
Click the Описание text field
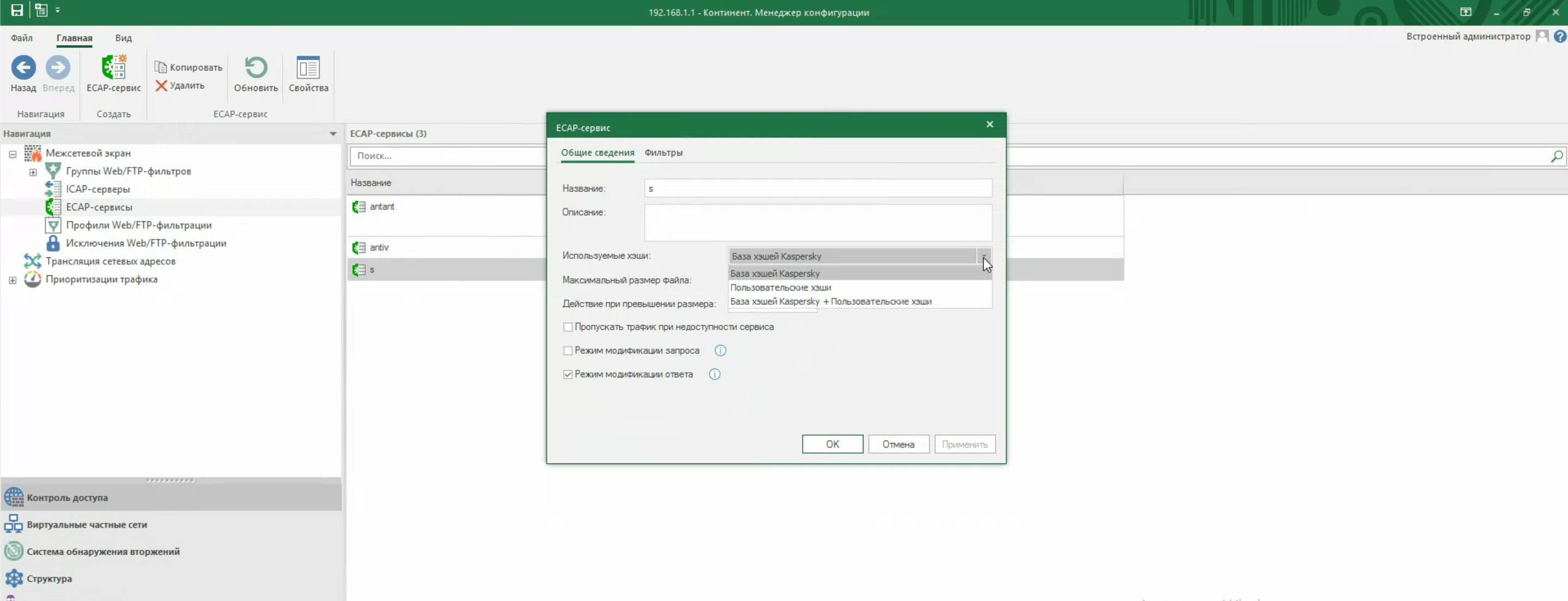[x=817, y=223]
